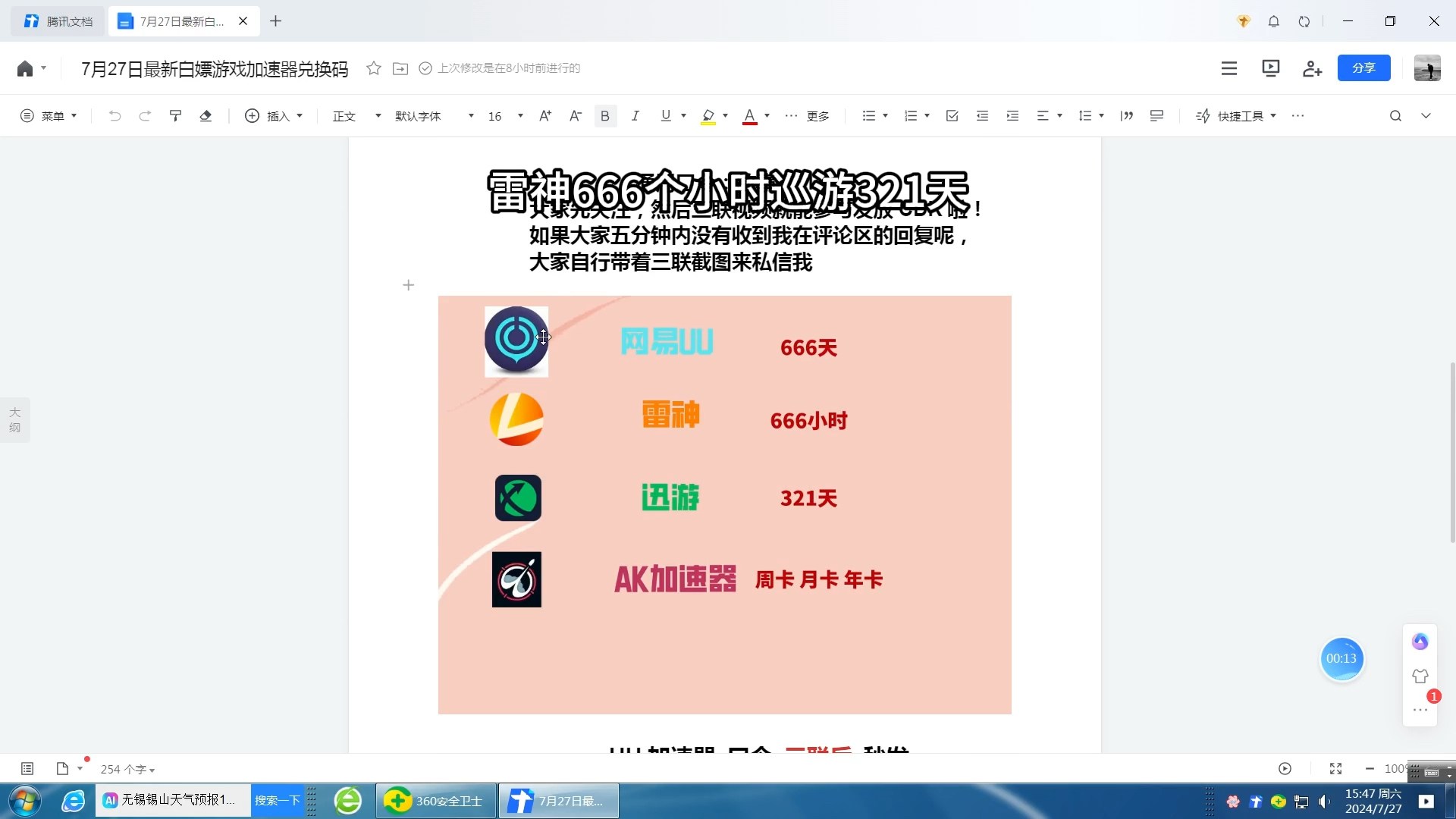Open 360安全卫士 taskbar item
Viewport: 1456px width, 819px height.
click(437, 801)
